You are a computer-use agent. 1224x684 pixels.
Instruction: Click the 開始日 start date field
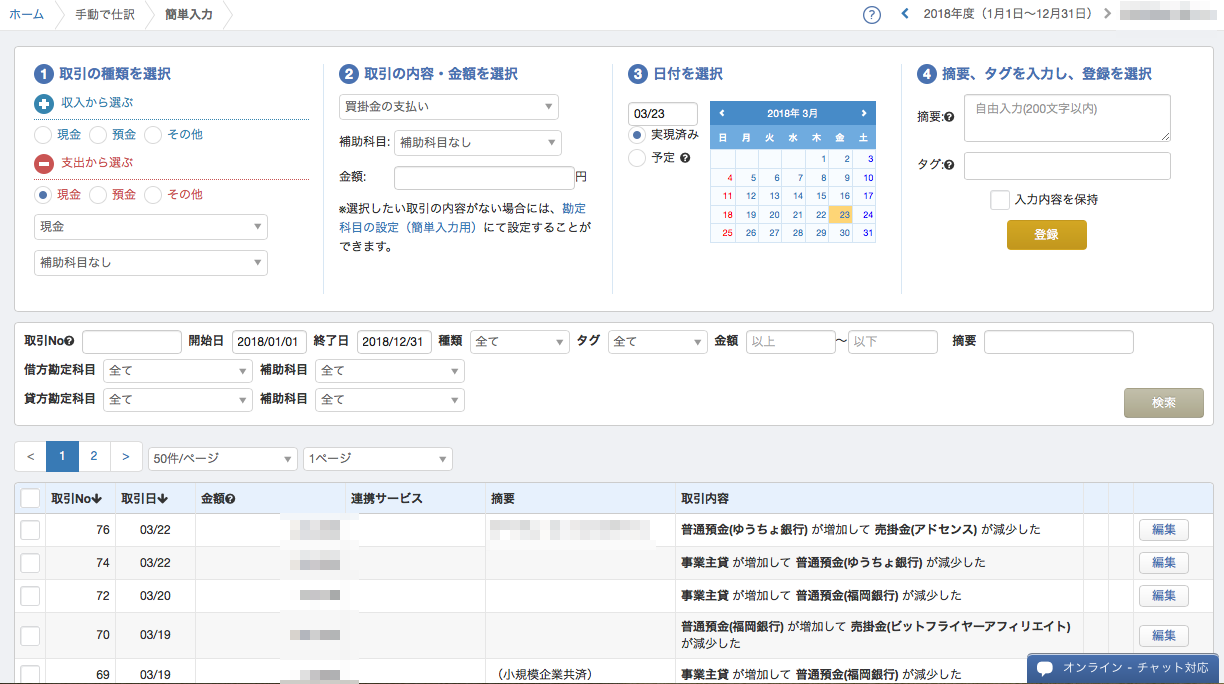click(269, 342)
